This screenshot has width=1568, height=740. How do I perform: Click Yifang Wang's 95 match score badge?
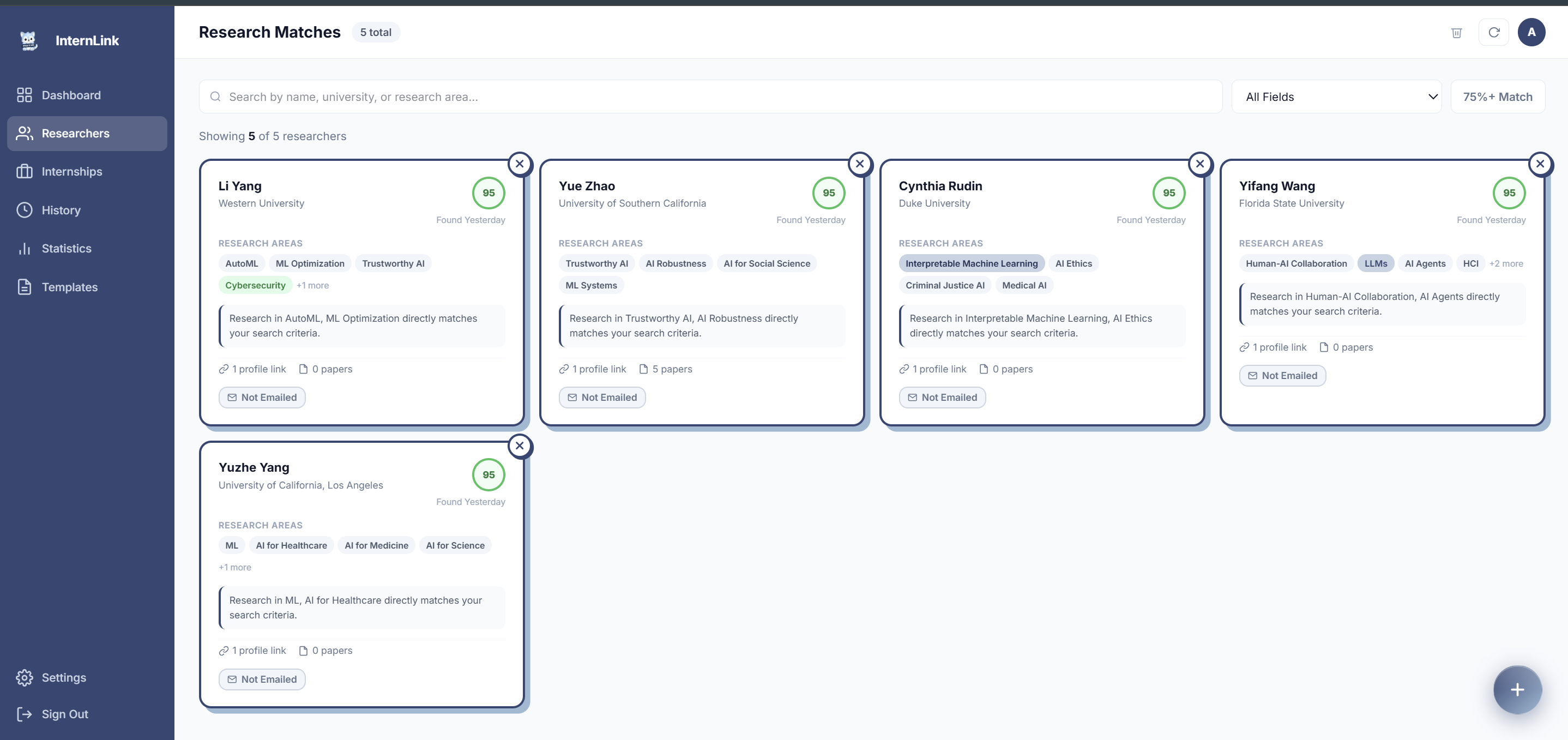pyautogui.click(x=1510, y=193)
